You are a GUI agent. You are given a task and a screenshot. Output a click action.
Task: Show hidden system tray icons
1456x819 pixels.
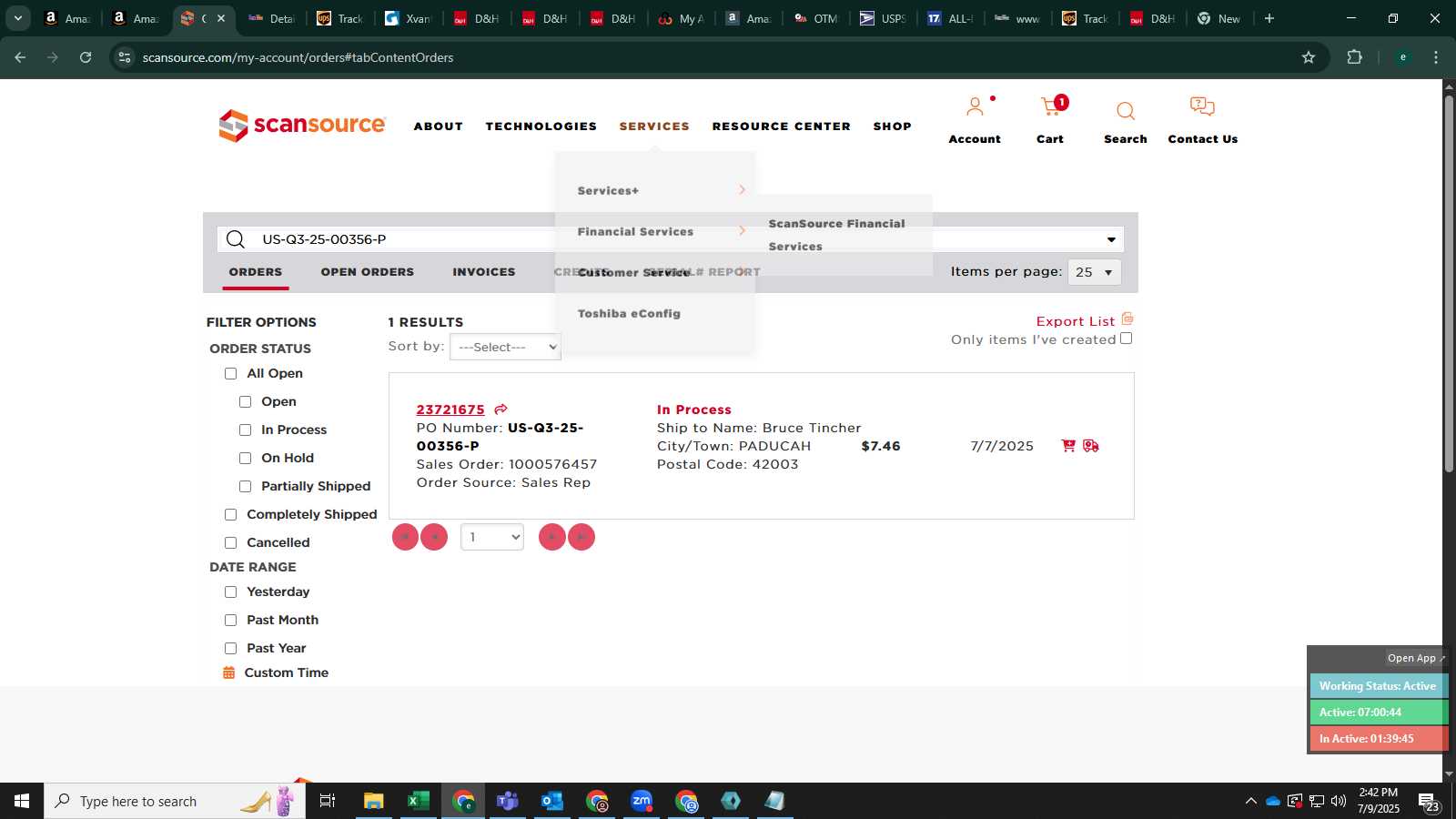pos(1251,801)
